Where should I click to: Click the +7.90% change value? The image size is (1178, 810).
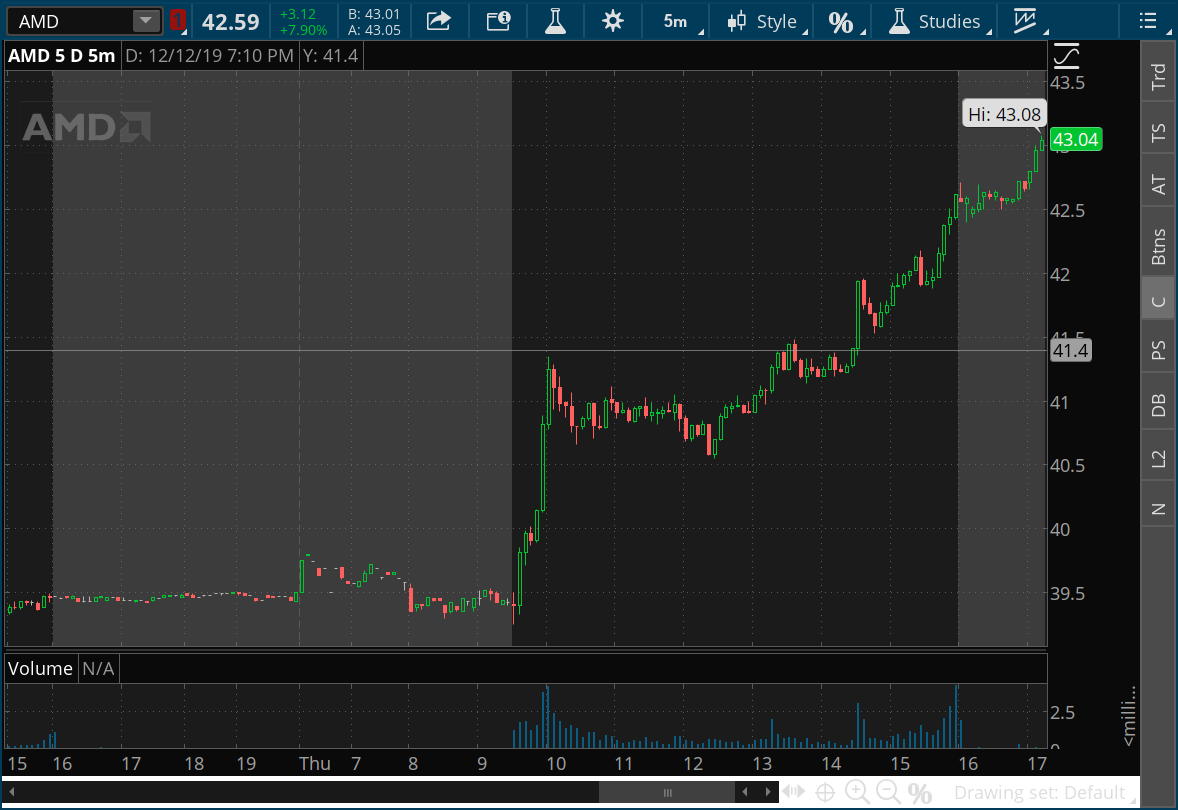303,30
